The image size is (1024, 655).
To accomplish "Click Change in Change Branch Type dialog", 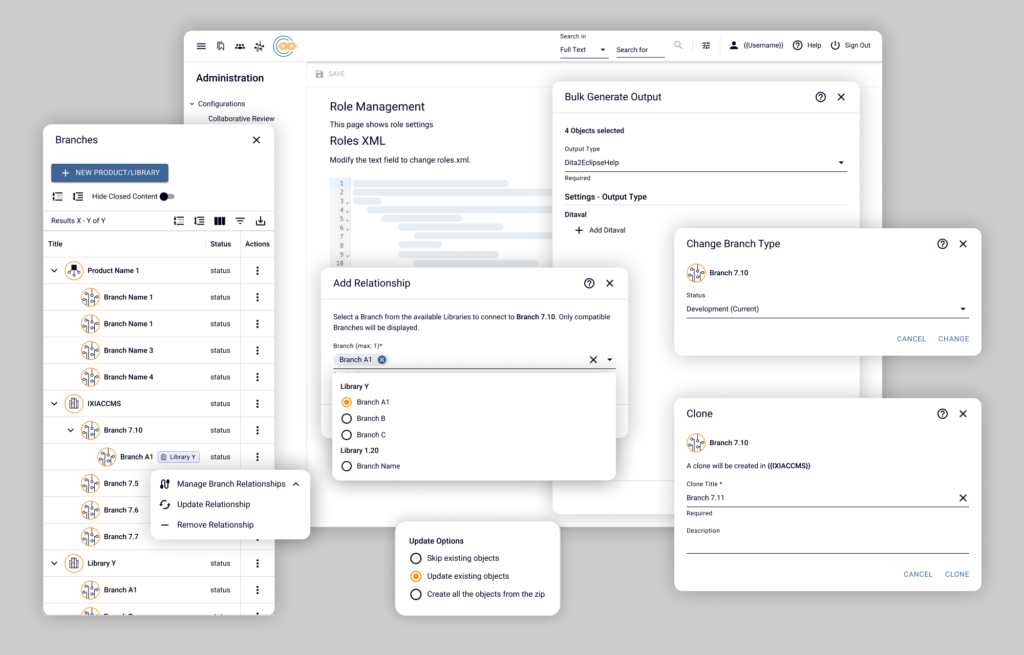I will (x=953, y=339).
